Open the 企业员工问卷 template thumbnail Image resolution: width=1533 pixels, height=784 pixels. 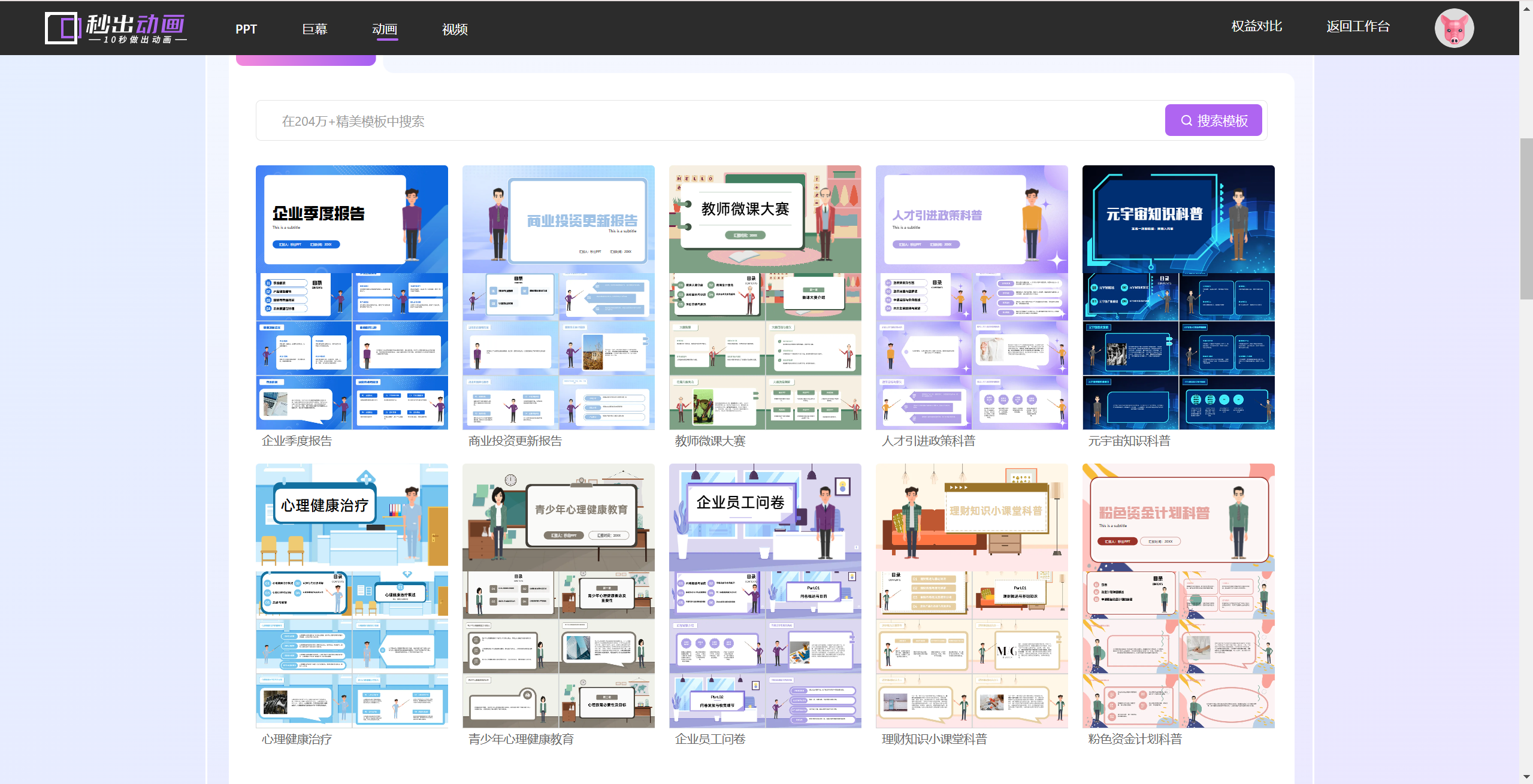tap(765, 595)
